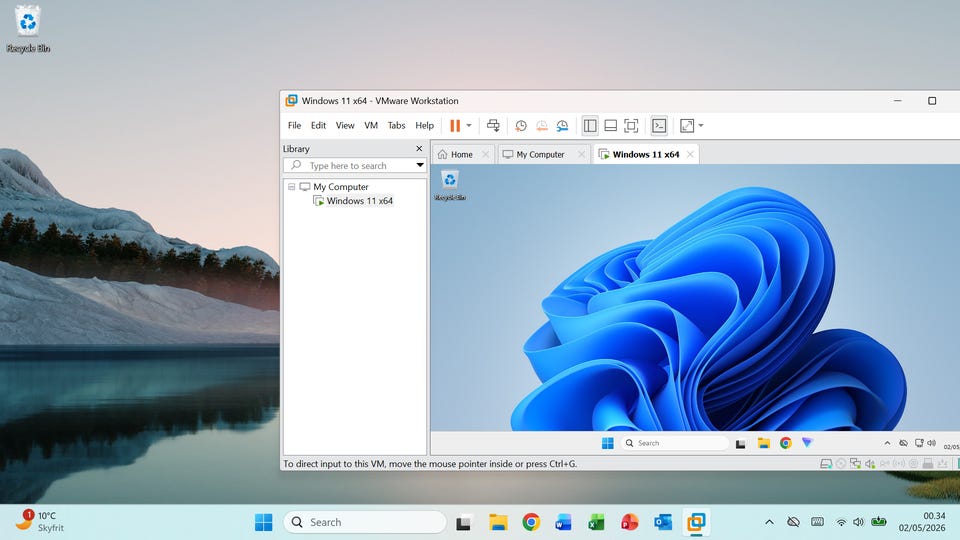The height and width of the screenshot is (540, 960).
Task: Open the host clock showing 00.34
Action: [x=922, y=522]
